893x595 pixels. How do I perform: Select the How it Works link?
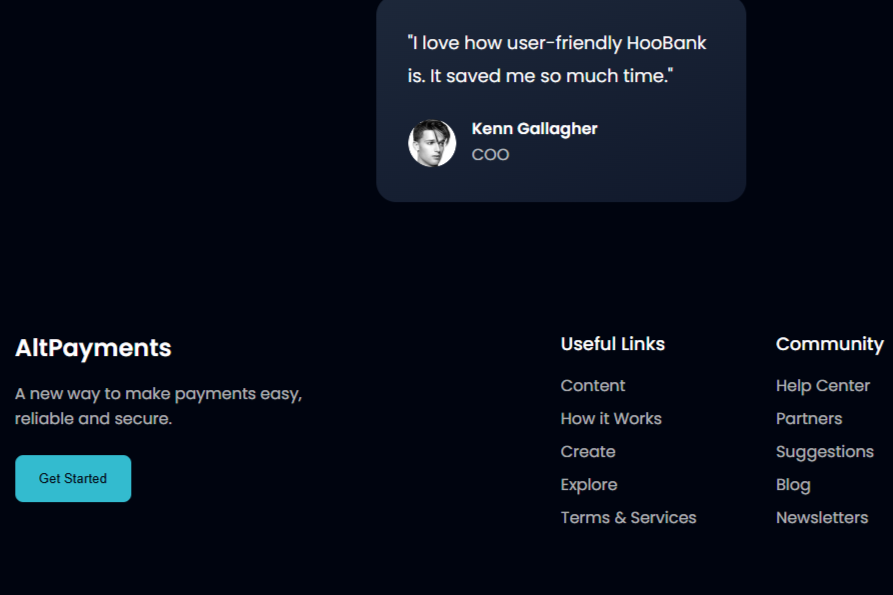tap(611, 418)
